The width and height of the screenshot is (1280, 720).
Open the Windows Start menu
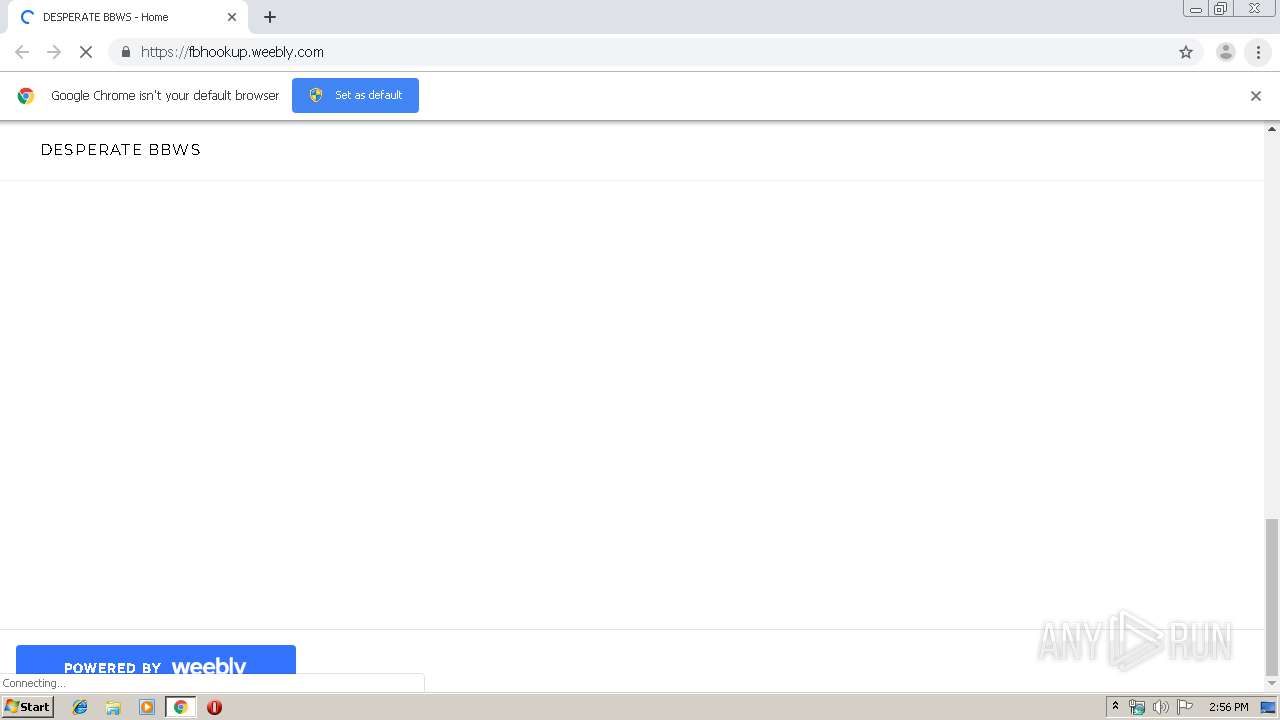(x=28, y=706)
